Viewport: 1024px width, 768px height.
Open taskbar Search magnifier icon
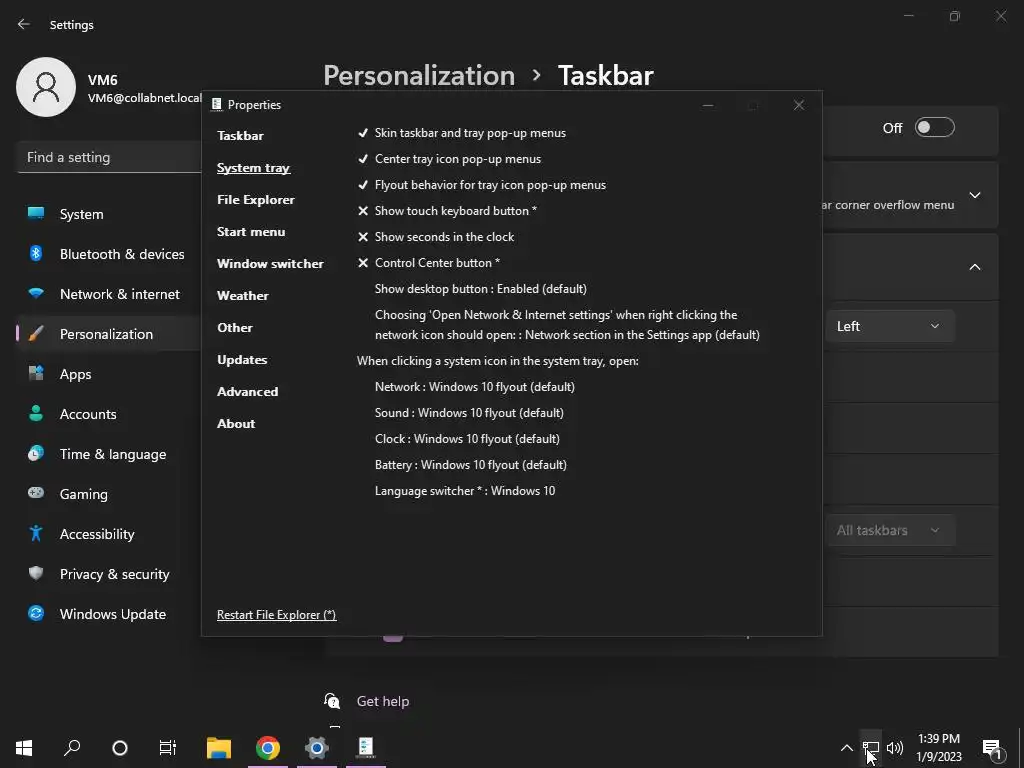[x=72, y=748]
